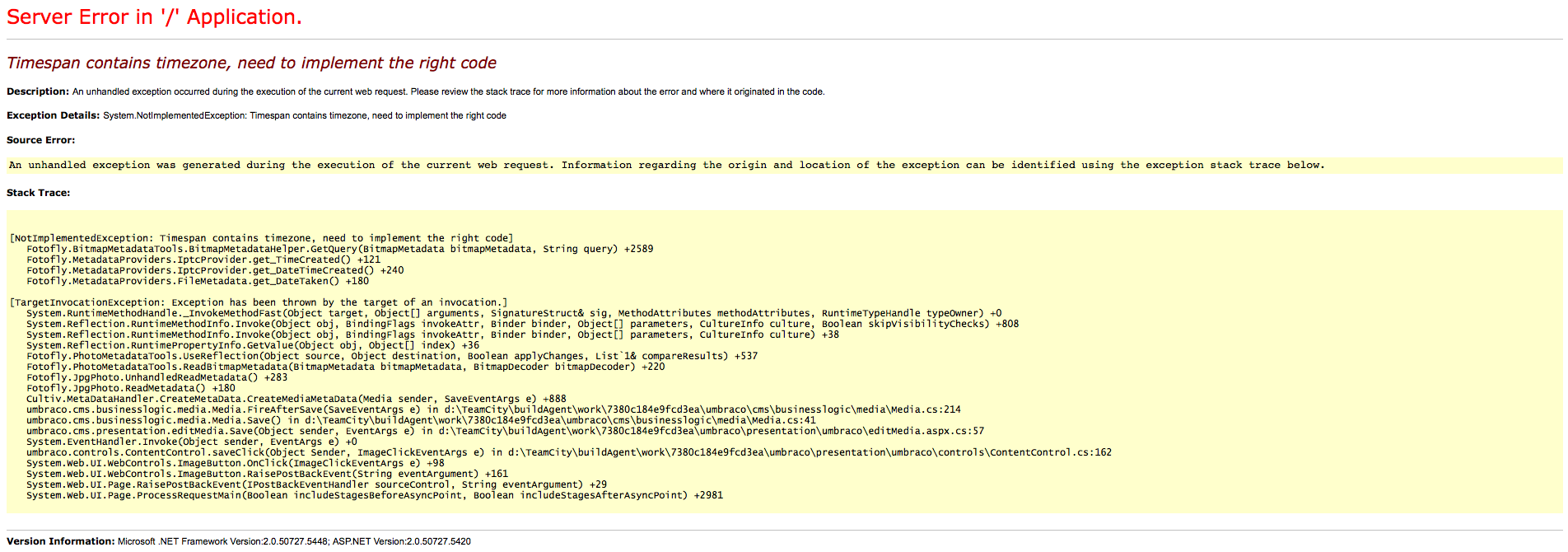Click the bold 'Source Error:' label
The image size is (1568, 552).
coord(40,140)
